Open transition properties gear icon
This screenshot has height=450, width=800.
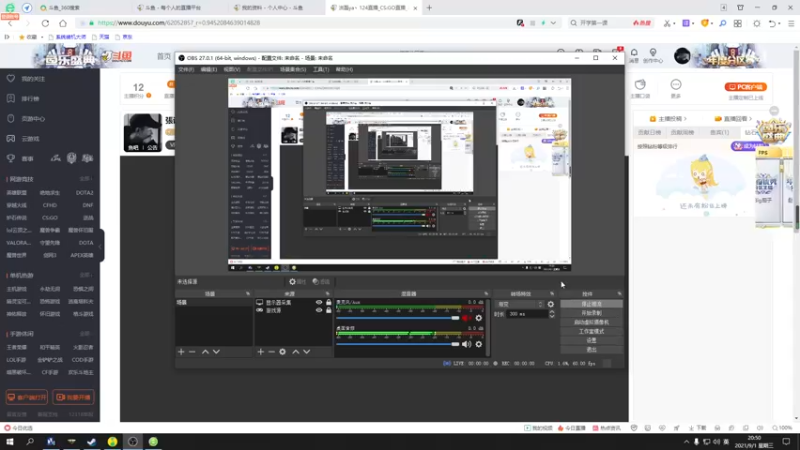(x=551, y=304)
